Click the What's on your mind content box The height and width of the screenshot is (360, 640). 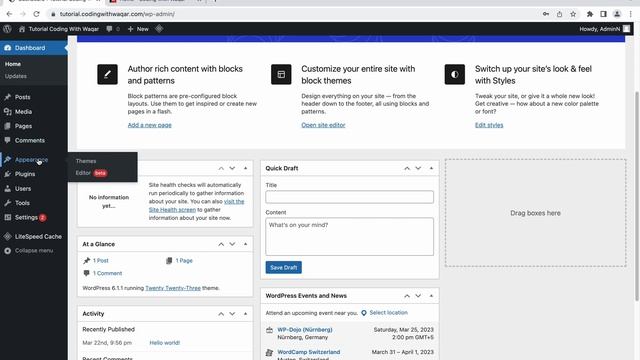(349, 237)
